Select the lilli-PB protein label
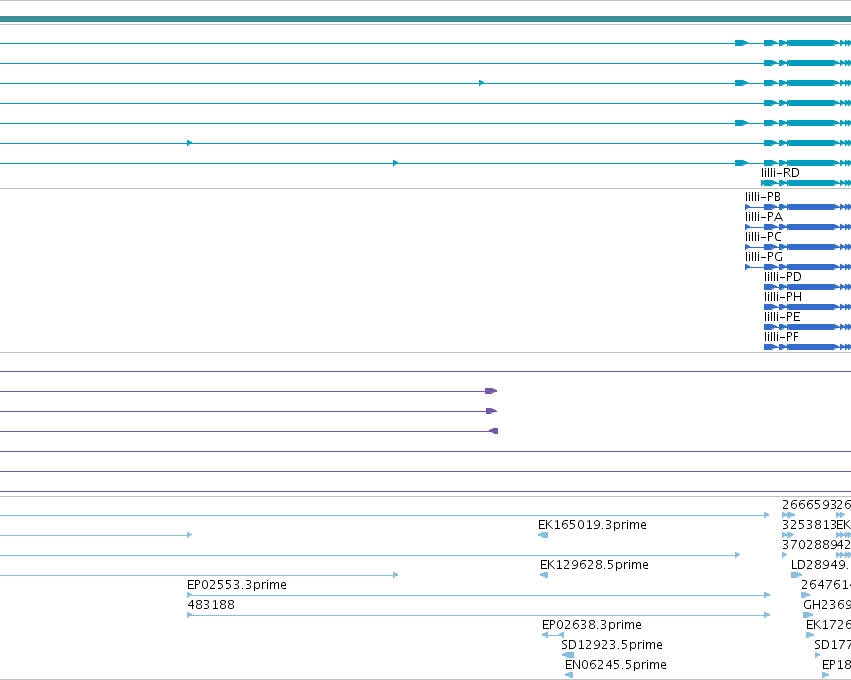Screen dimensions: 851x680 point(763,196)
